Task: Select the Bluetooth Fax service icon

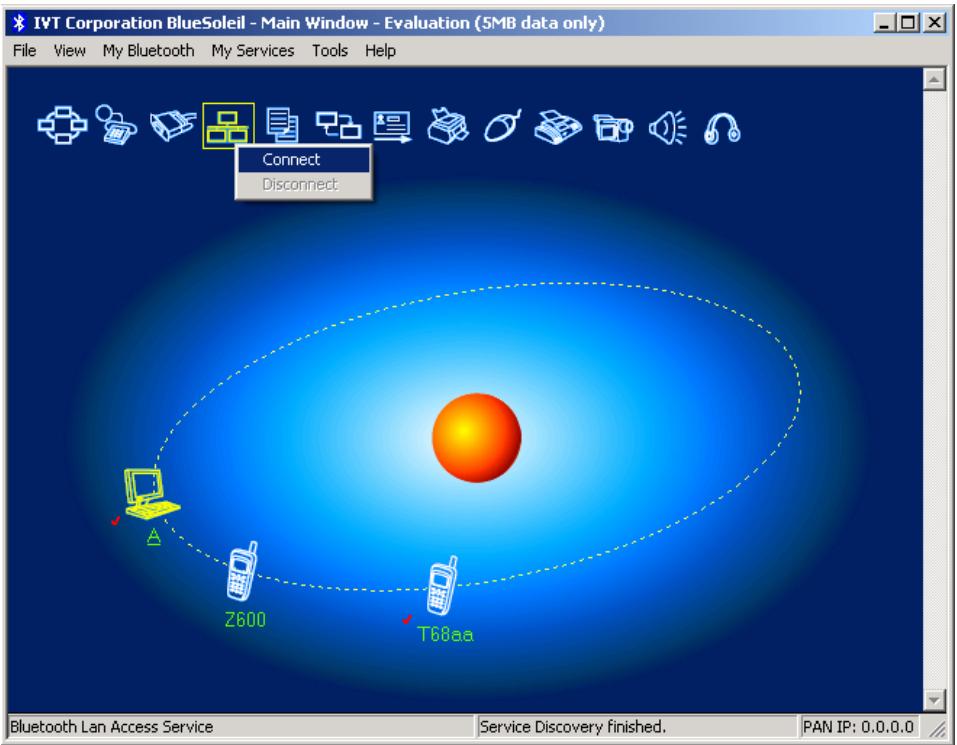Action: pyautogui.click(x=558, y=127)
